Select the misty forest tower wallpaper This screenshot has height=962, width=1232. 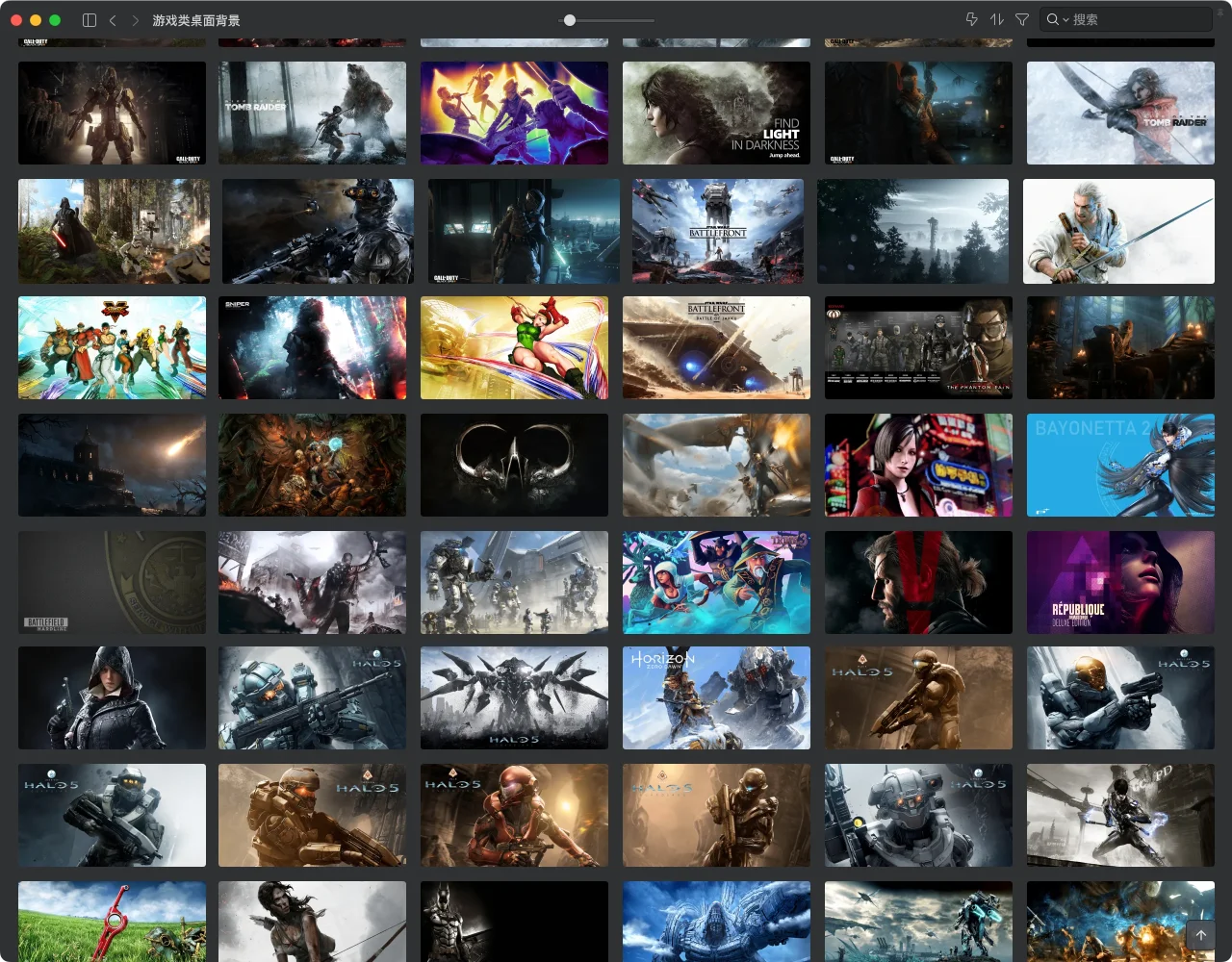[x=912, y=231]
